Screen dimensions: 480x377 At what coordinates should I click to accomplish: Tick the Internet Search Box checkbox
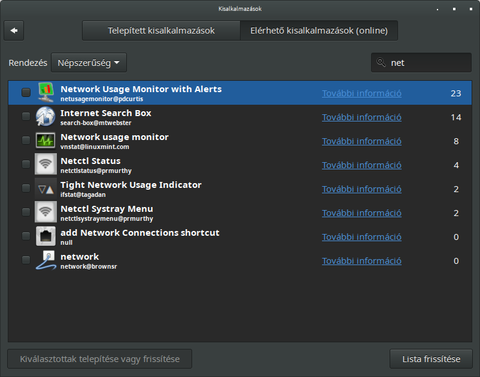click(x=26, y=116)
